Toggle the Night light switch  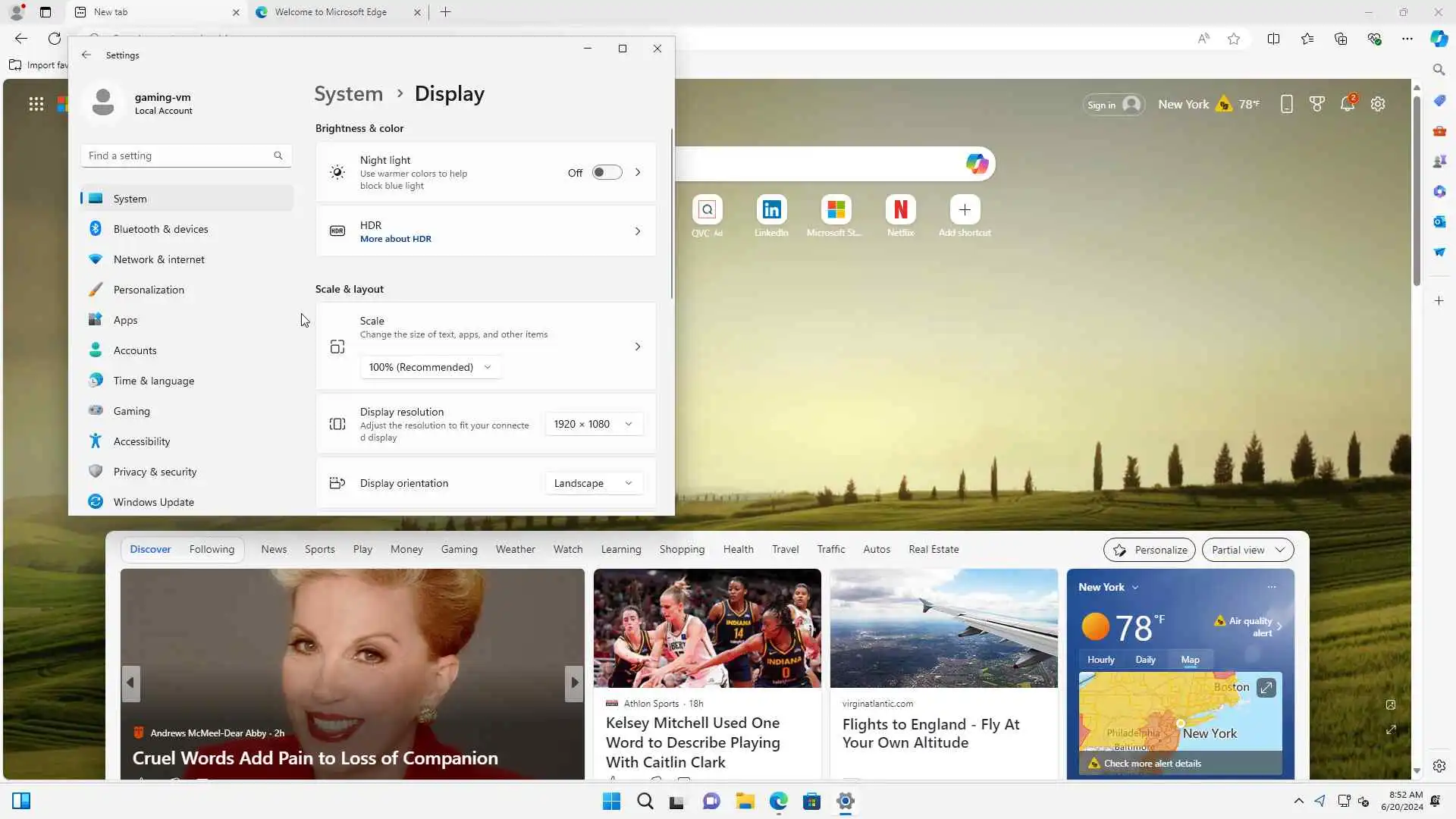click(x=607, y=173)
